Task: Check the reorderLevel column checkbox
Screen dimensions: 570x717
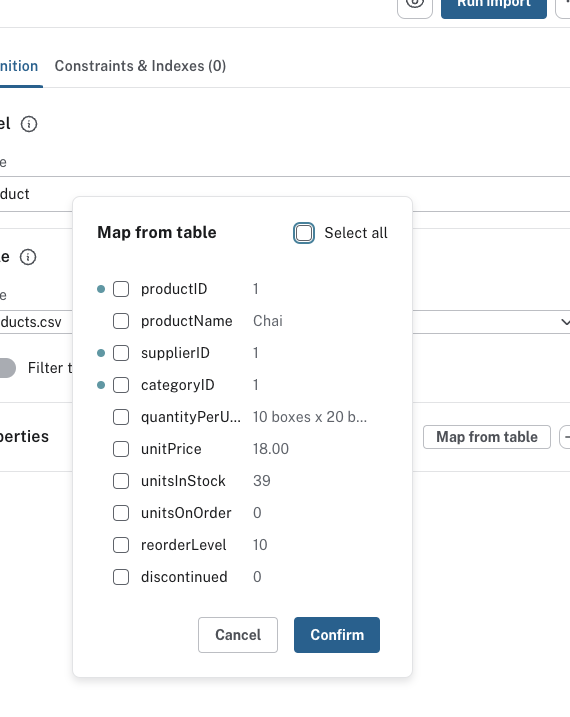Action: 121,545
